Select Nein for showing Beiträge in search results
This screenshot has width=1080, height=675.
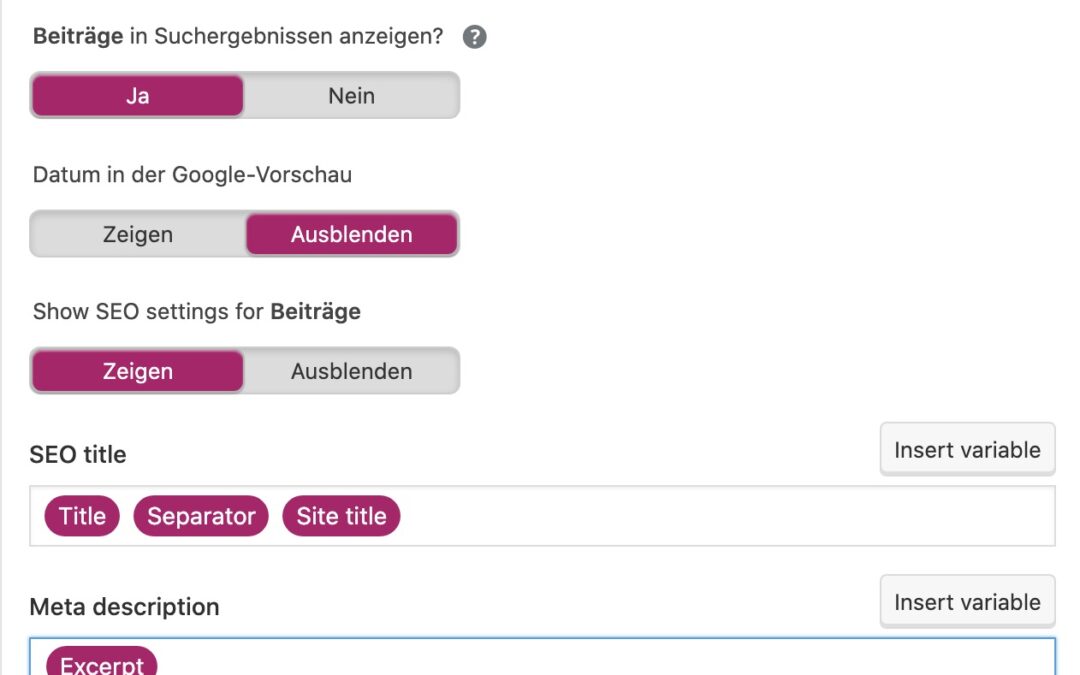coord(351,96)
